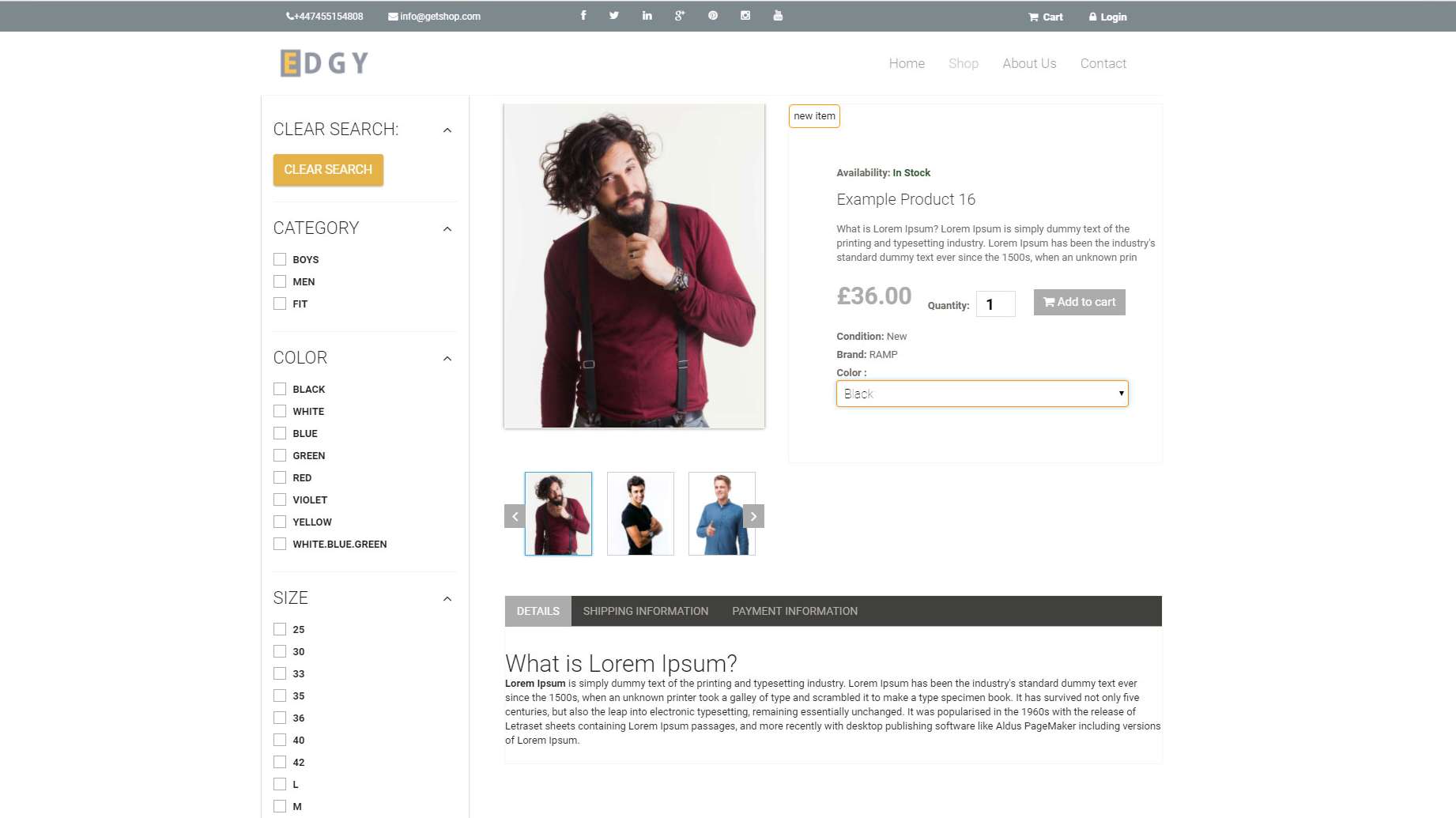Open the Facebook social icon
1456x818 pixels.
pyautogui.click(x=583, y=16)
